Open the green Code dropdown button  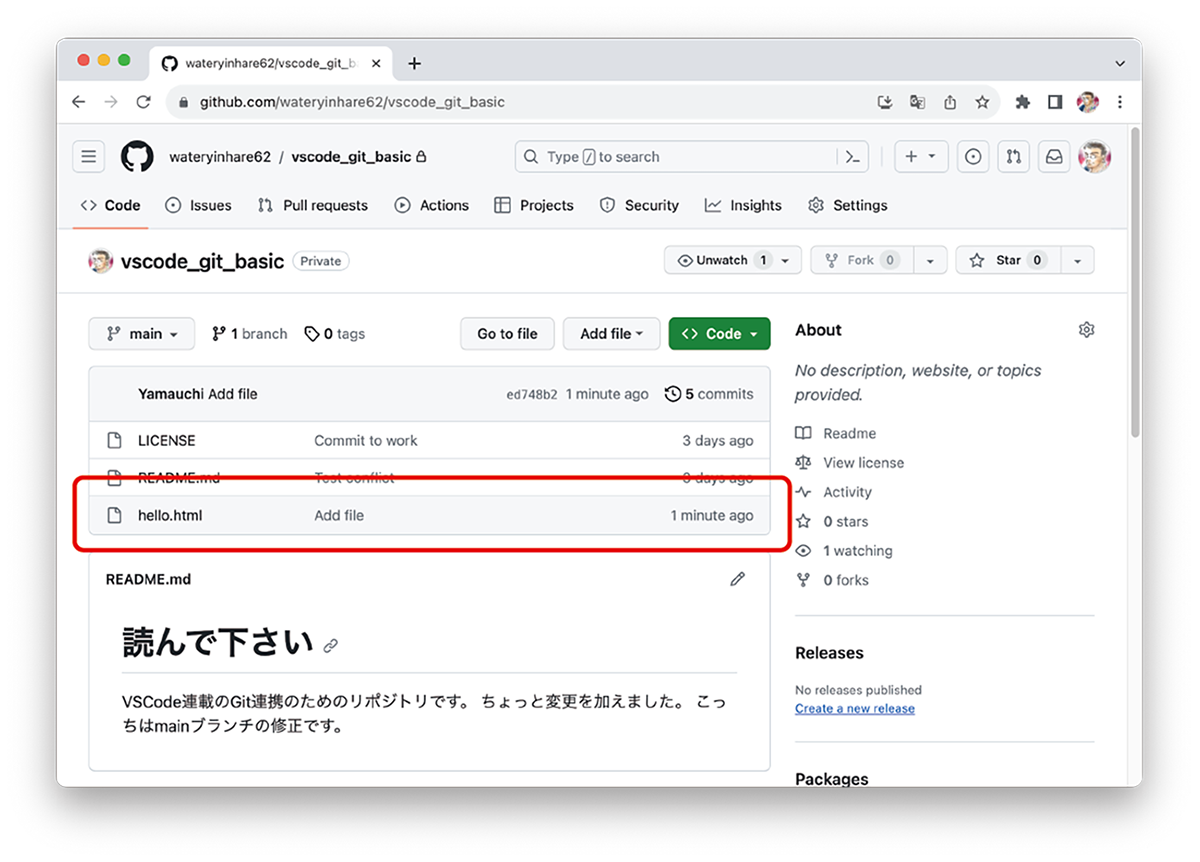click(720, 334)
